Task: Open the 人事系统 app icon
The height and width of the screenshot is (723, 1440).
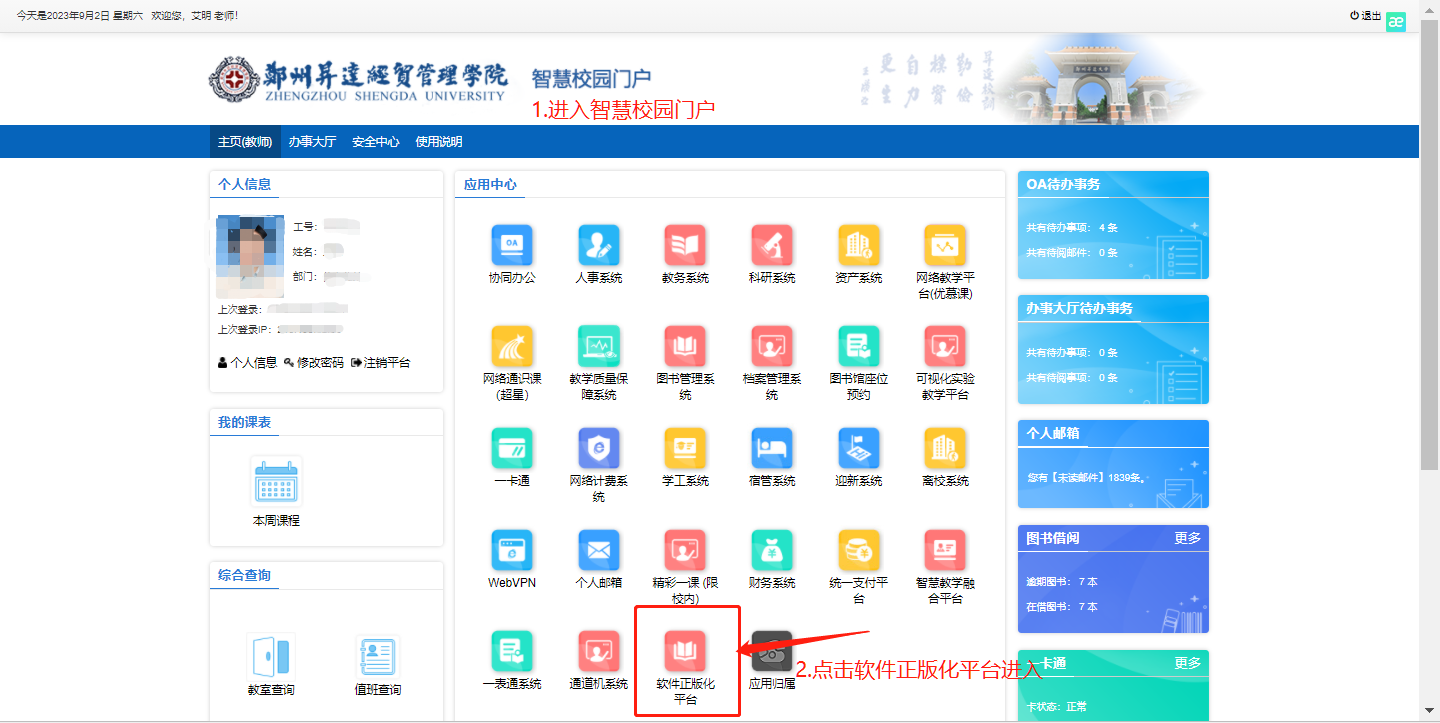Action: point(598,245)
